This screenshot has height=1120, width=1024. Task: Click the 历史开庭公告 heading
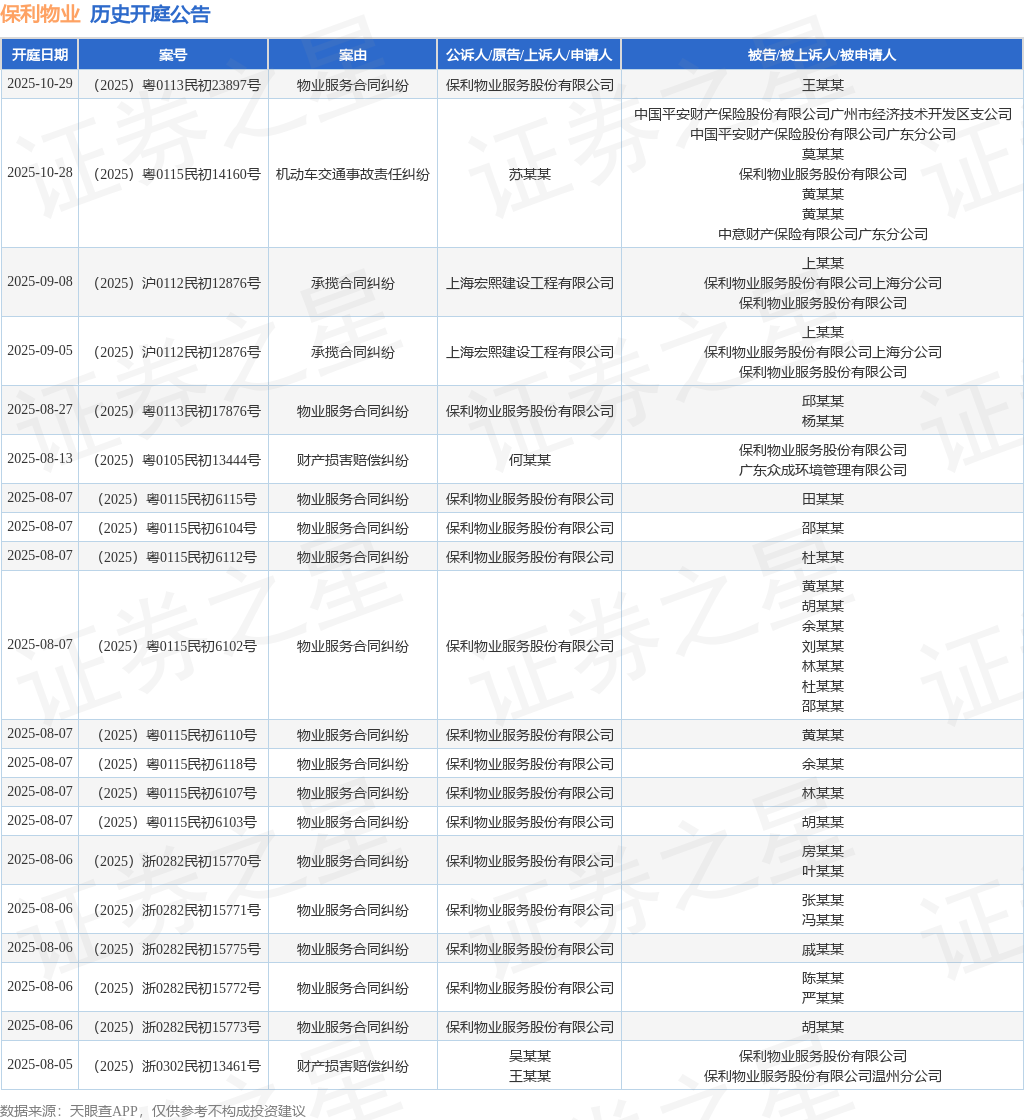pos(150,14)
